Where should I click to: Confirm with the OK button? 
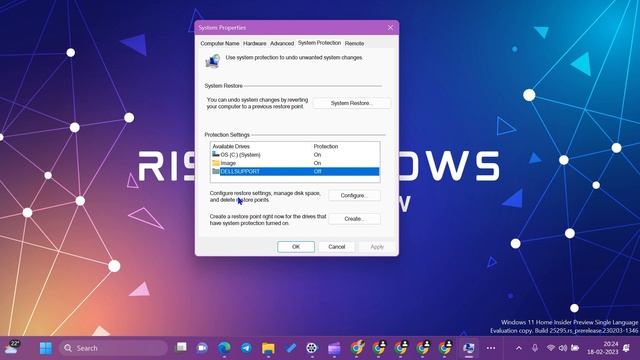click(296, 247)
